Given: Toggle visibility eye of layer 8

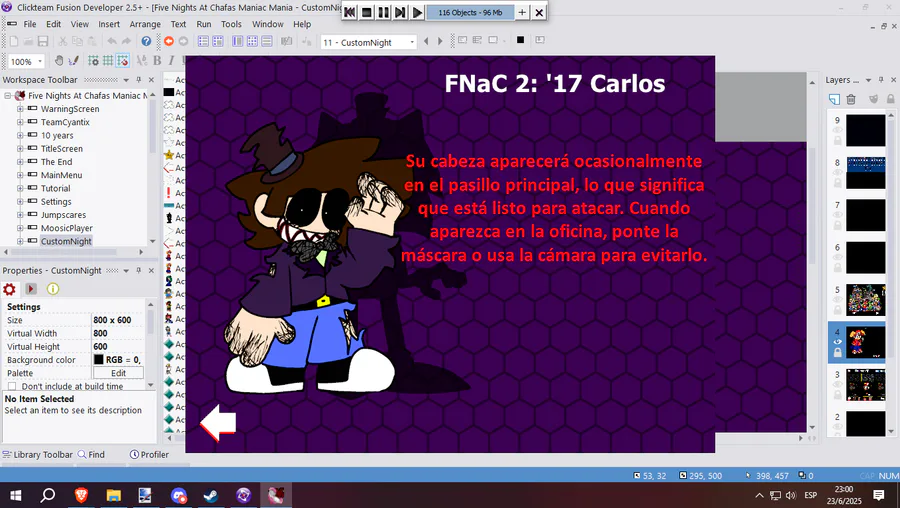Looking at the screenshot, I should [x=837, y=172].
